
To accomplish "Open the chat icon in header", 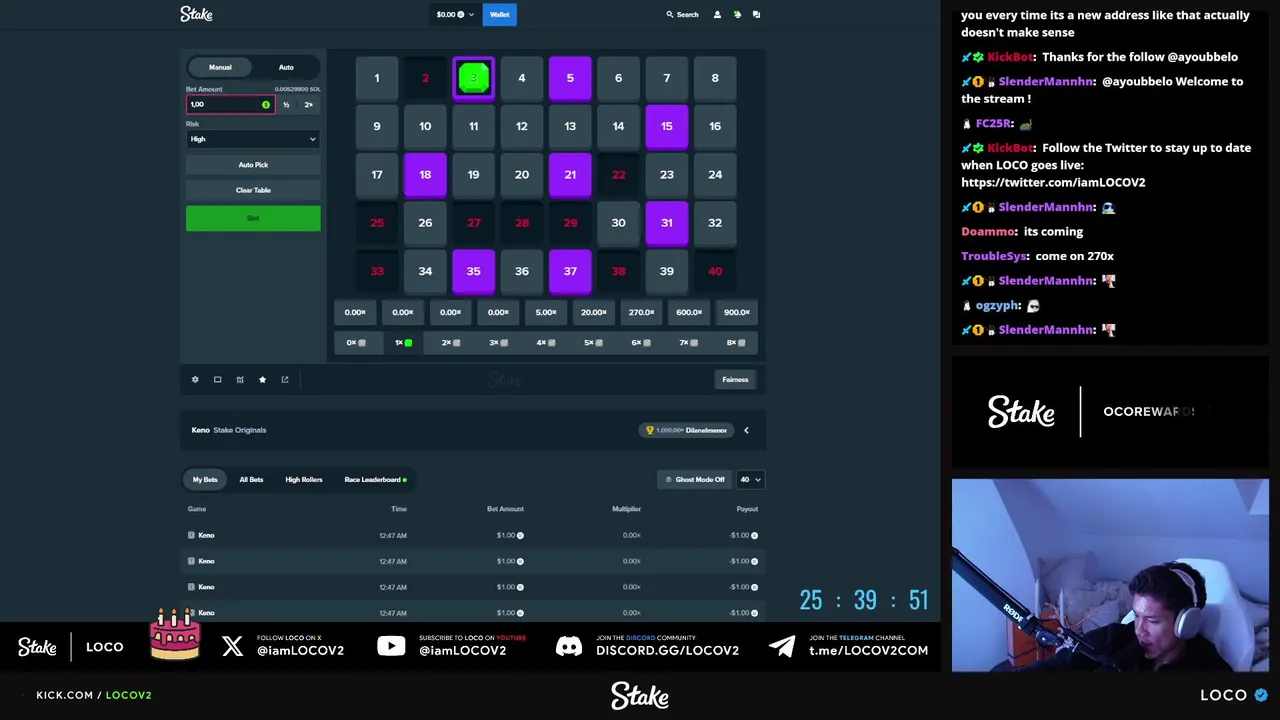I will (x=756, y=15).
